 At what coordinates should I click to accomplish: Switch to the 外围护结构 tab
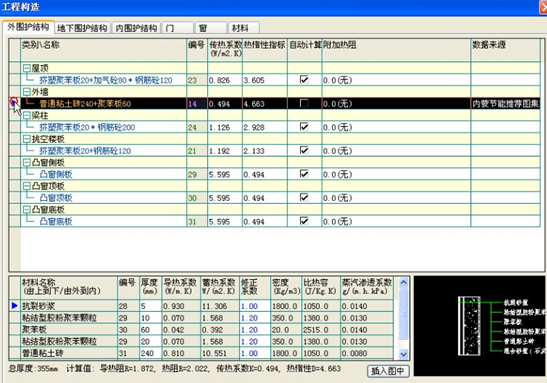coord(28,27)
